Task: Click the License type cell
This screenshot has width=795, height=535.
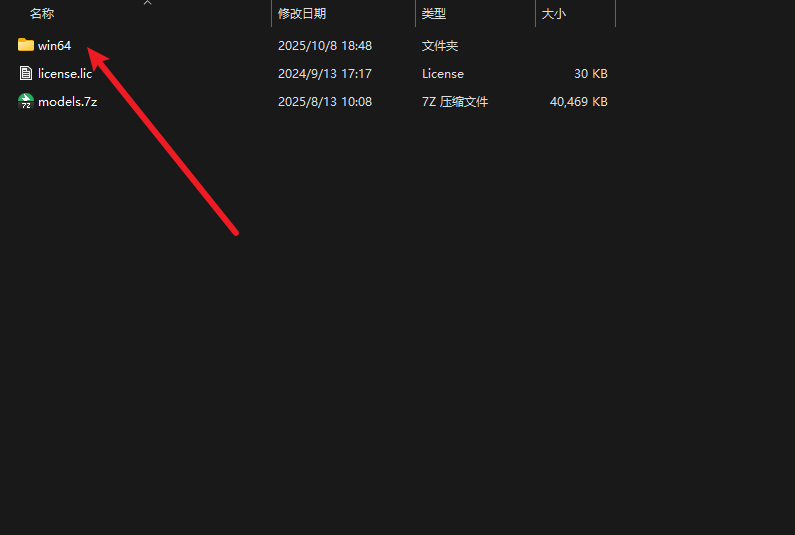Action: tap(443, 74)
